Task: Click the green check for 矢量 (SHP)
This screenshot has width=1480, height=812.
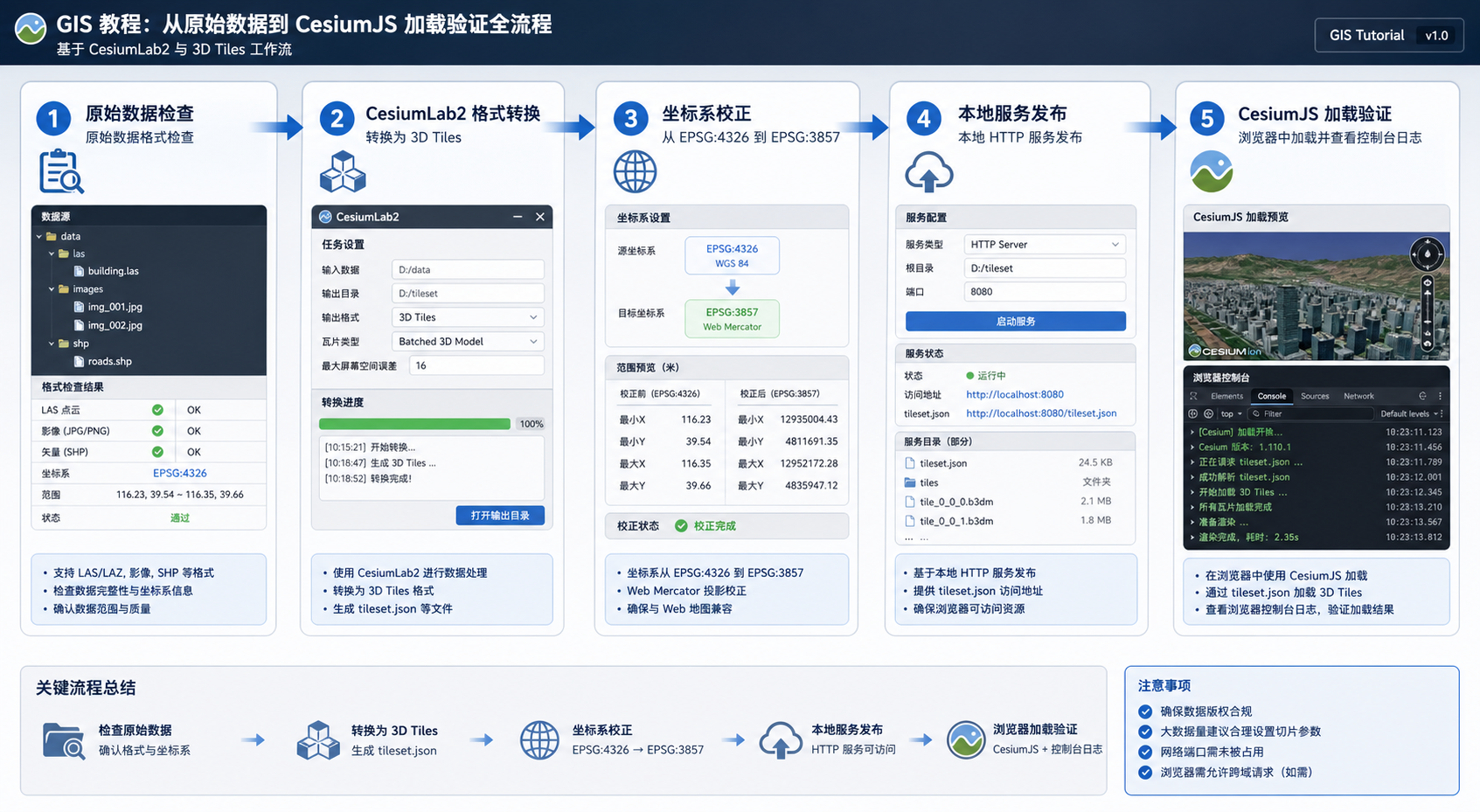Action: tap(157, 452)
